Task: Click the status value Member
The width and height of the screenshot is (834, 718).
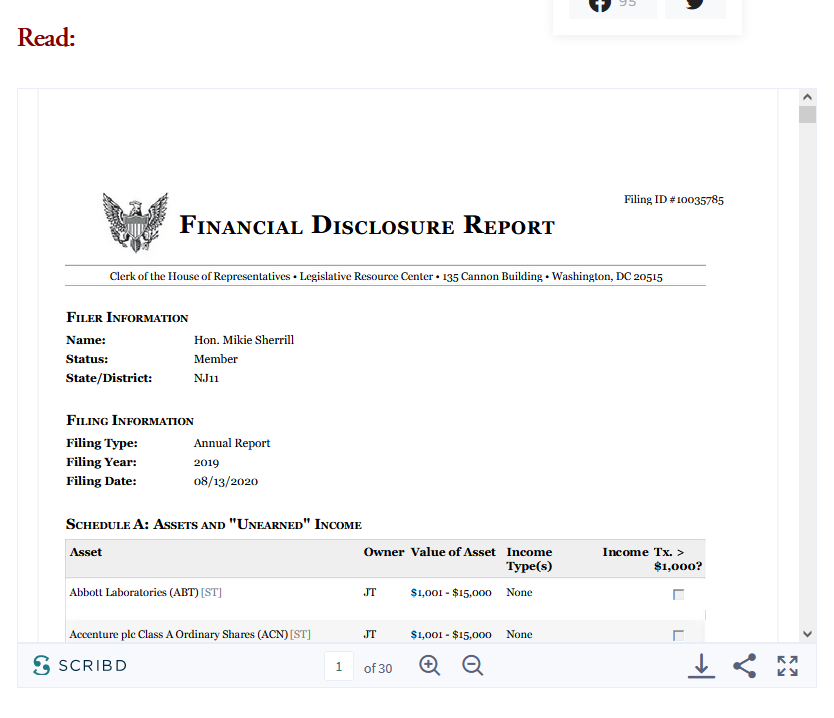Action: pos(215,359)
